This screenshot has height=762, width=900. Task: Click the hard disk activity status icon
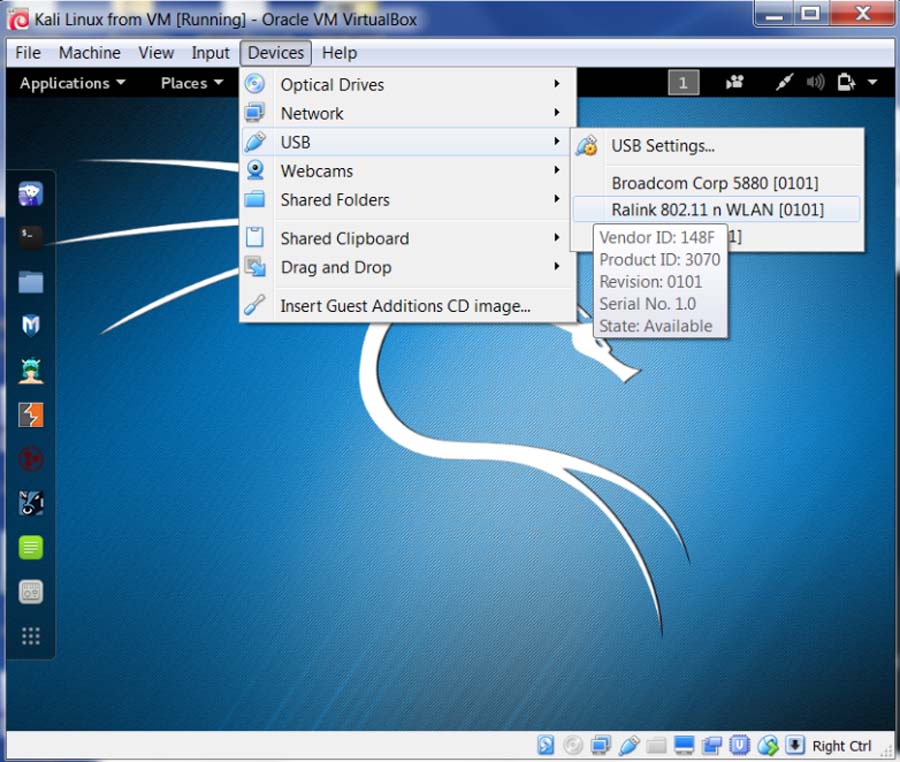(546, 745)
